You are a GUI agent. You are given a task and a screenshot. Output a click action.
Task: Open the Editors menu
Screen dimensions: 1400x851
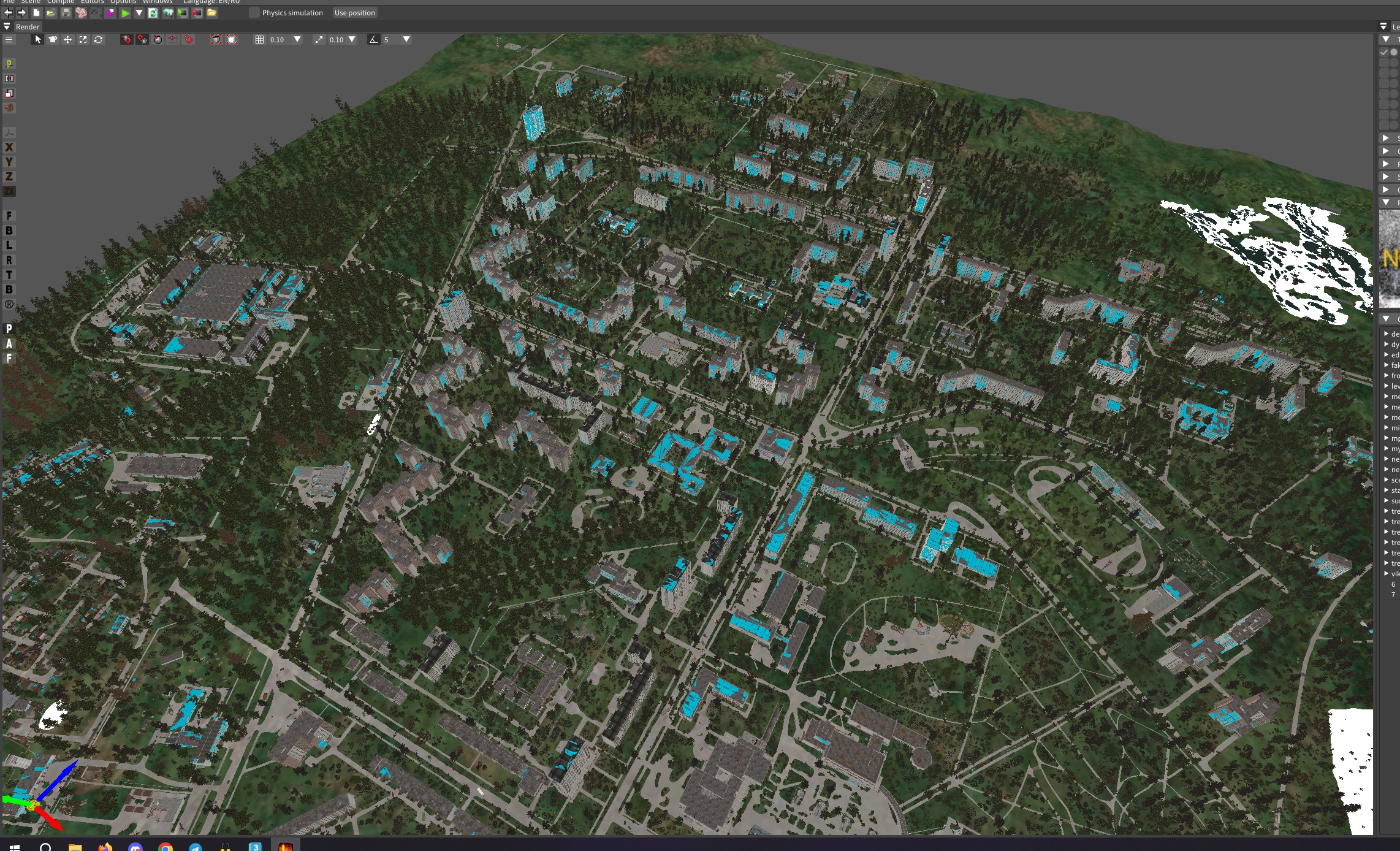point(93,2)
